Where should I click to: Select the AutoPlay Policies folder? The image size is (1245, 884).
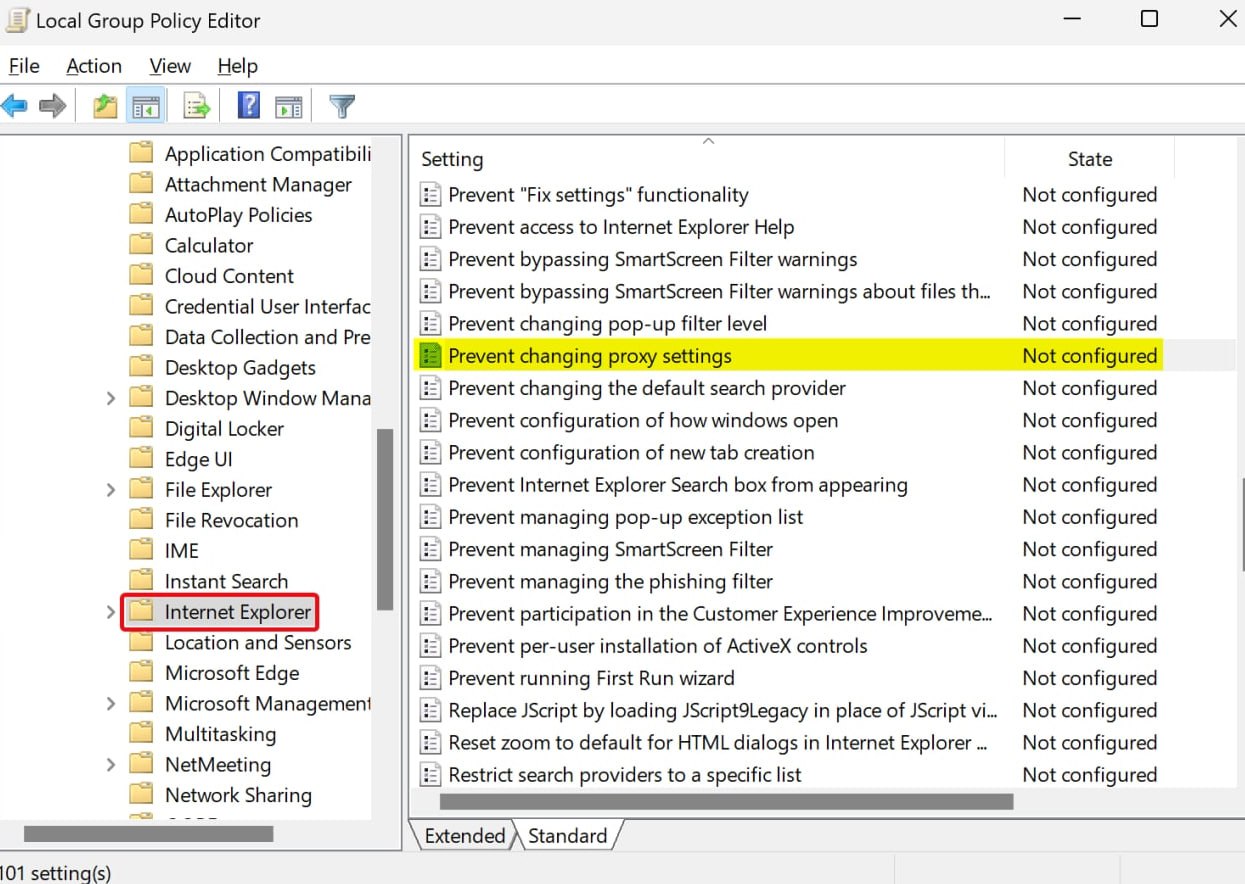(x=238, y=215)
